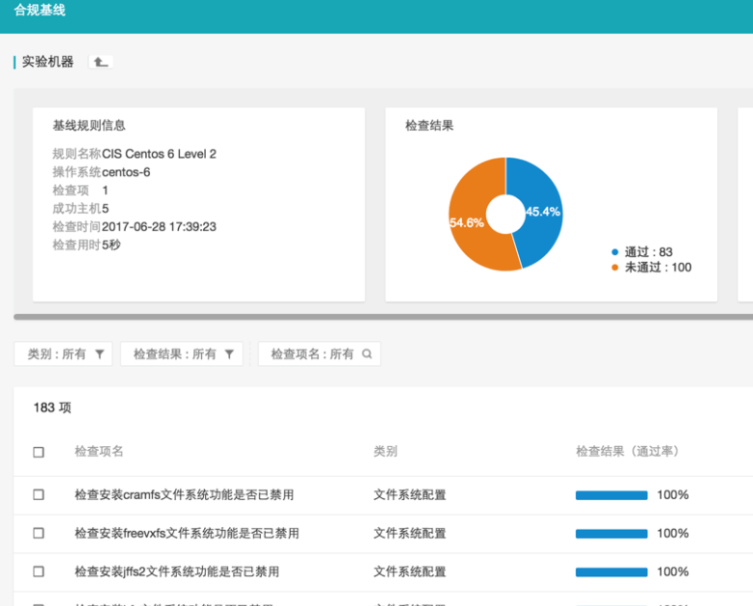This screenshot has height=606, width=753.
Task: Open the 检查结果：所有 filter dropdown
Action: click(x=182, y=354)
